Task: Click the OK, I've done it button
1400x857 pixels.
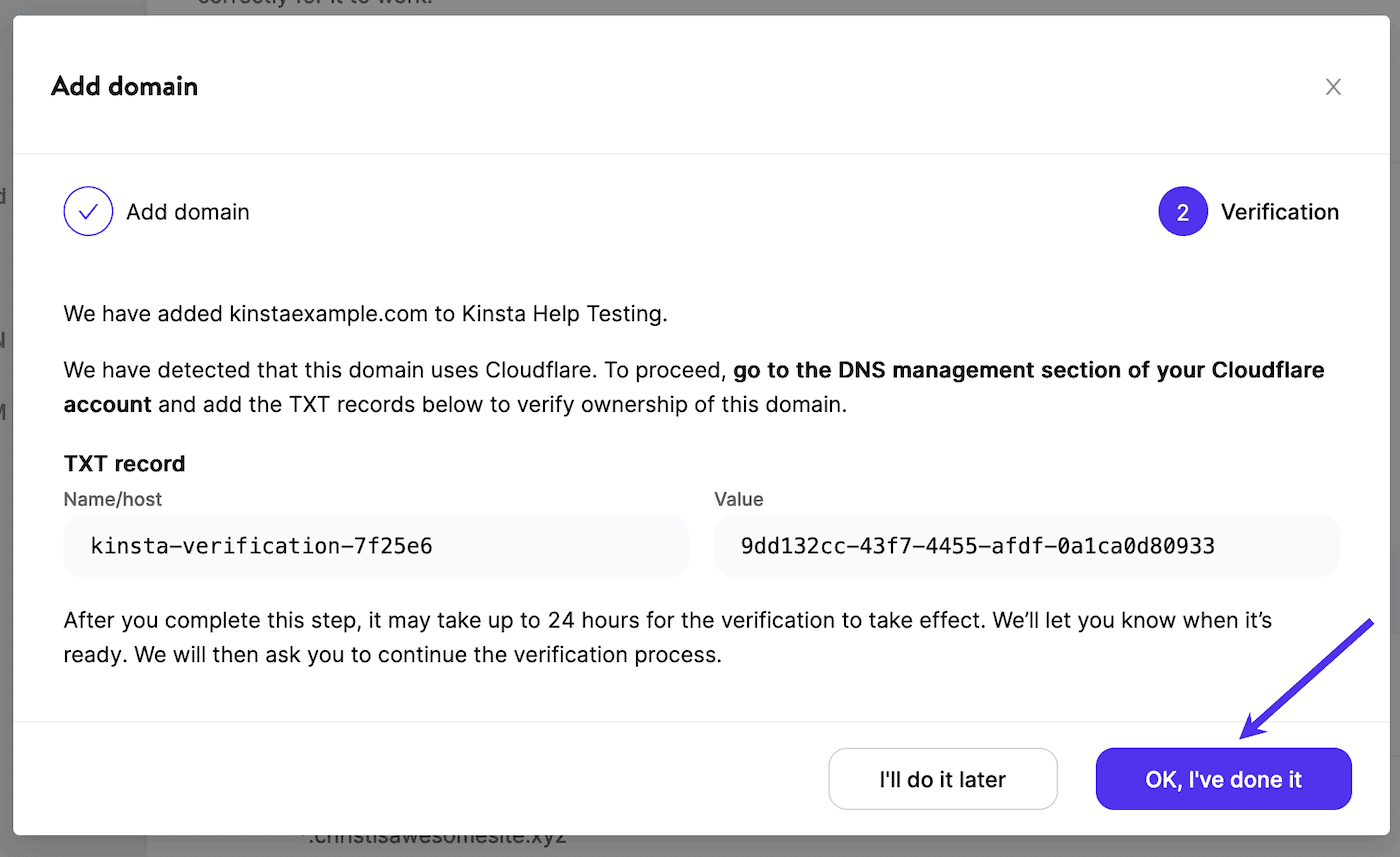Action: (1223, 779)
